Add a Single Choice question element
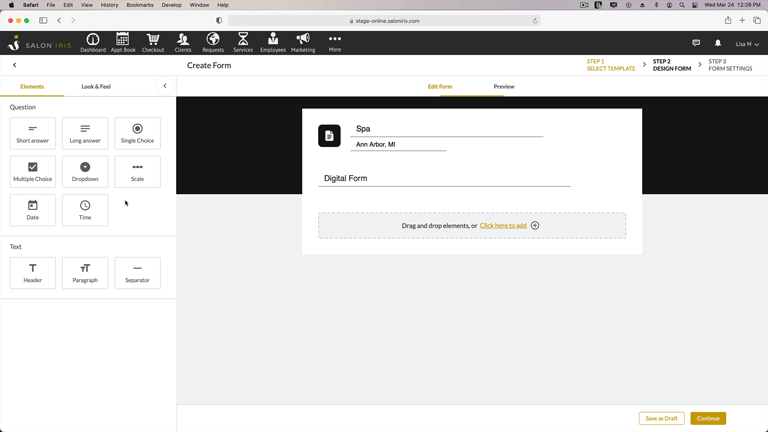768x432 pixels. point(137,133)
